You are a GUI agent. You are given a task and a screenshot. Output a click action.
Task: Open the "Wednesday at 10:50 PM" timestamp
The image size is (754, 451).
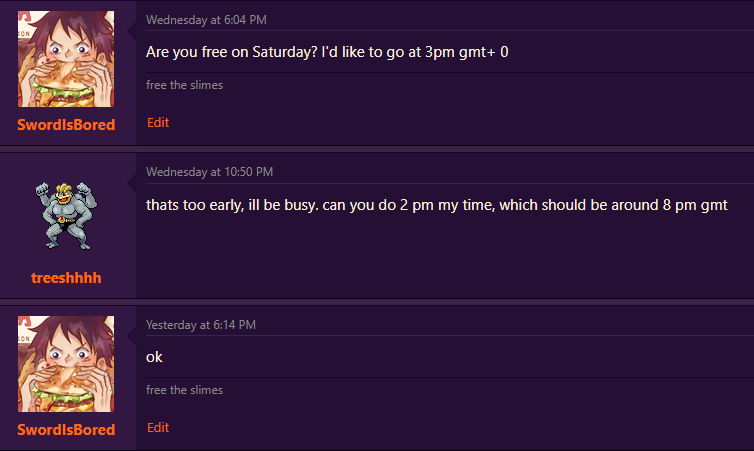tap(209, 172)
